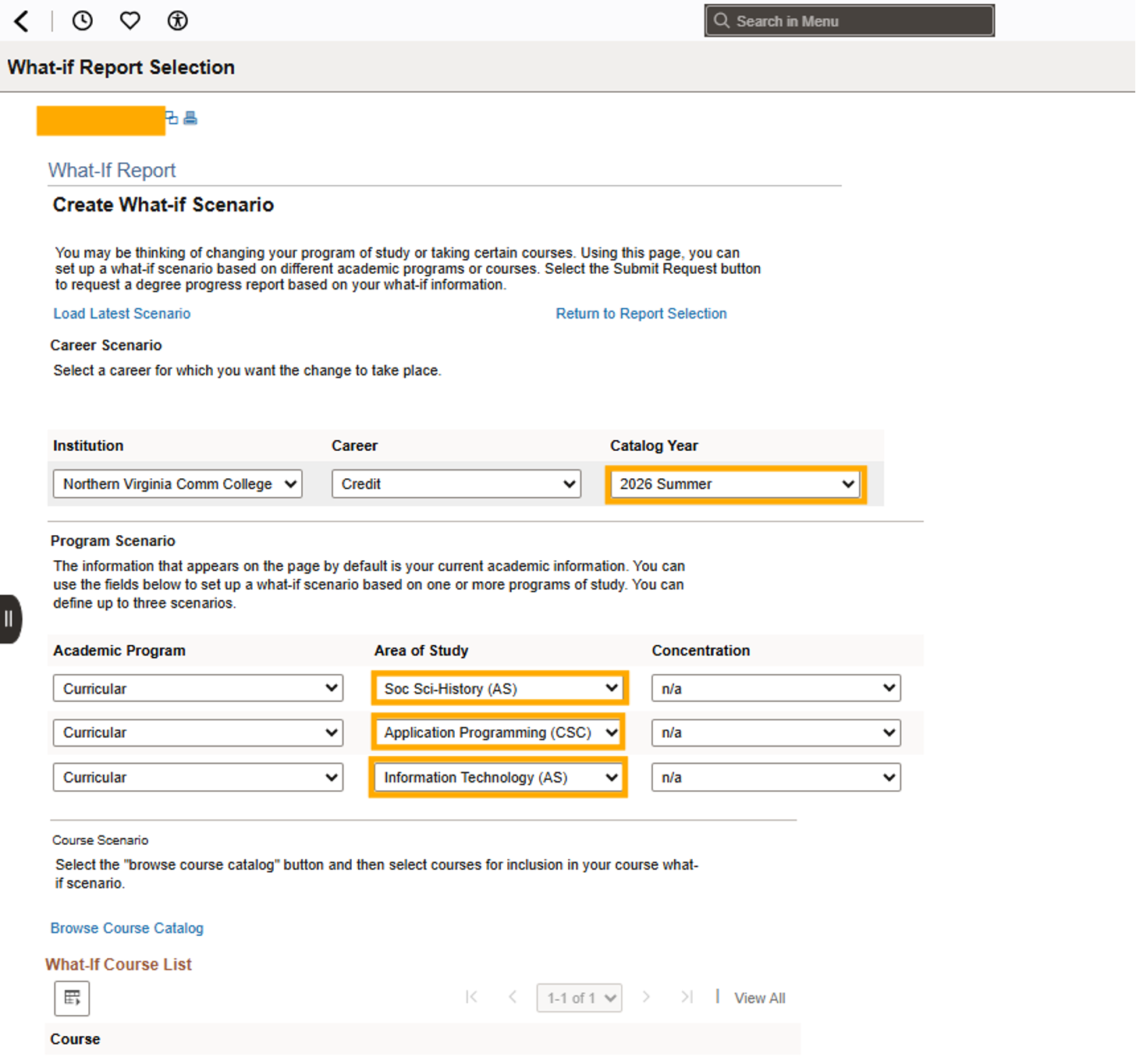
Task: Click Return to Report Selection link
Action: tap(641, 314)
